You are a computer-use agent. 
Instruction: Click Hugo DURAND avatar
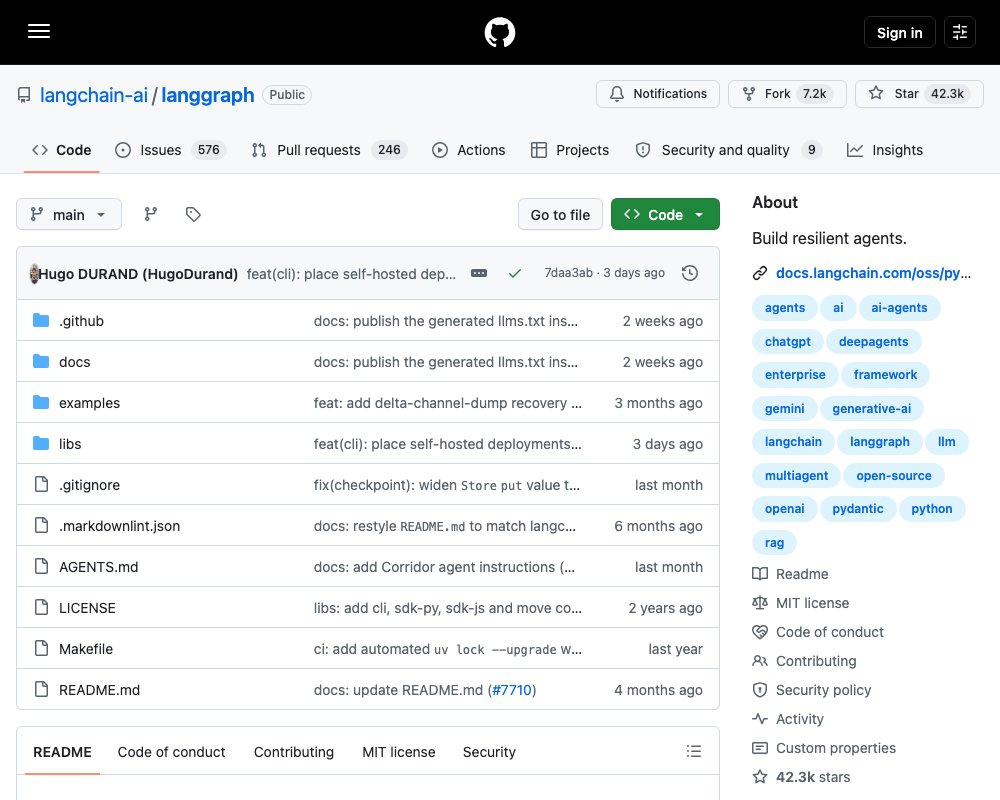34,274
